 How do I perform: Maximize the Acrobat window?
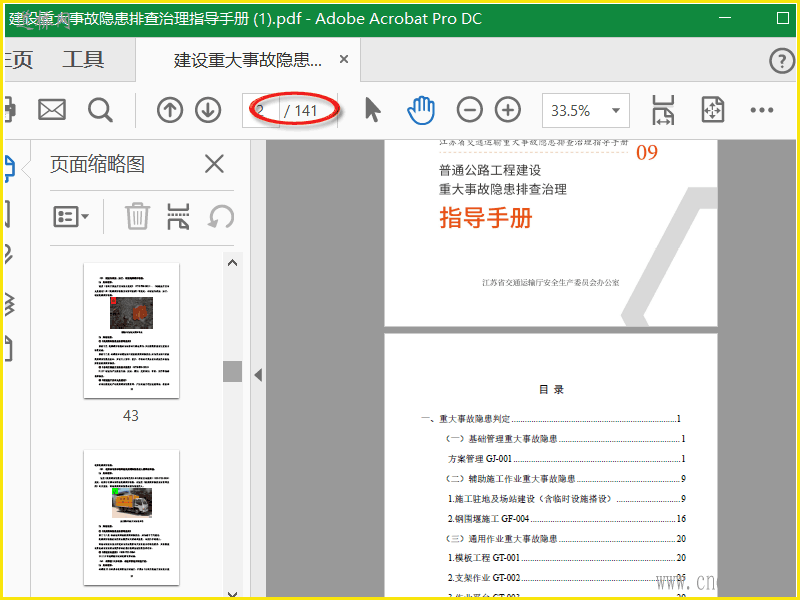pyautogui.click(x=783, y=18)
